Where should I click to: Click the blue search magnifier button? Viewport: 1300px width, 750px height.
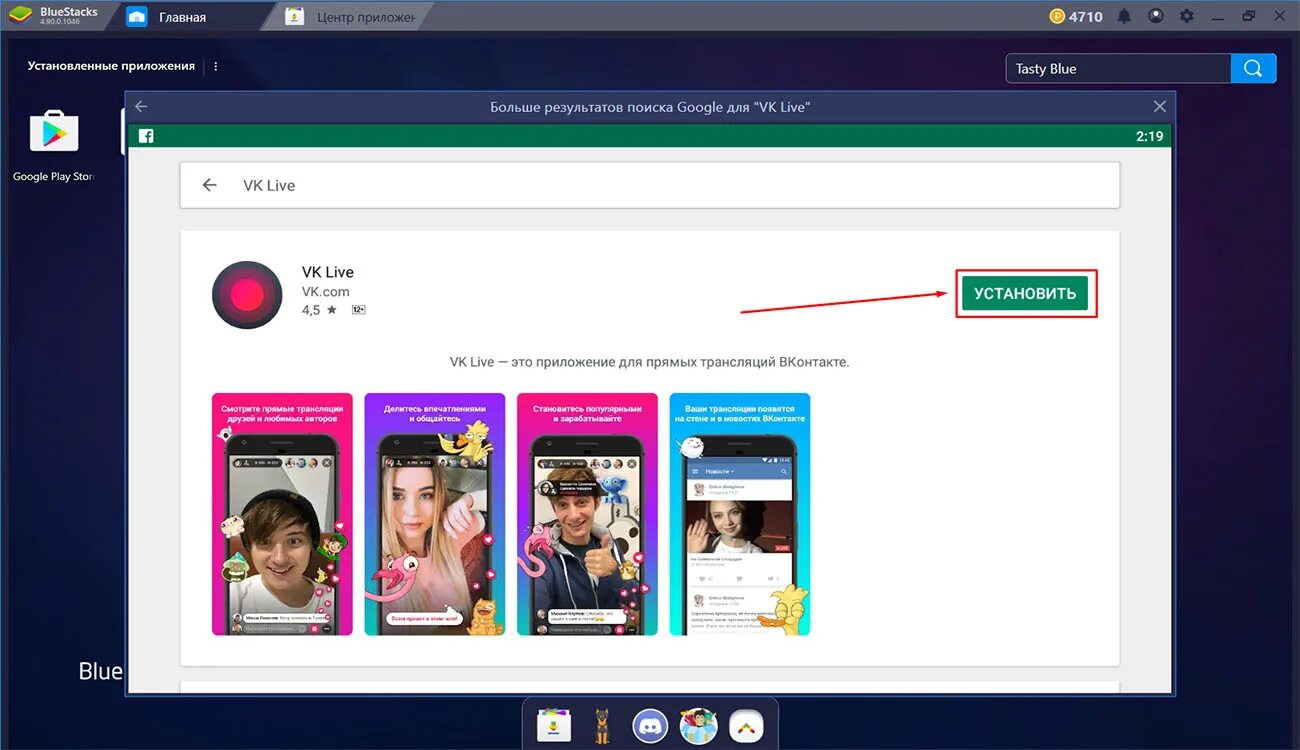coord(1254,68)
